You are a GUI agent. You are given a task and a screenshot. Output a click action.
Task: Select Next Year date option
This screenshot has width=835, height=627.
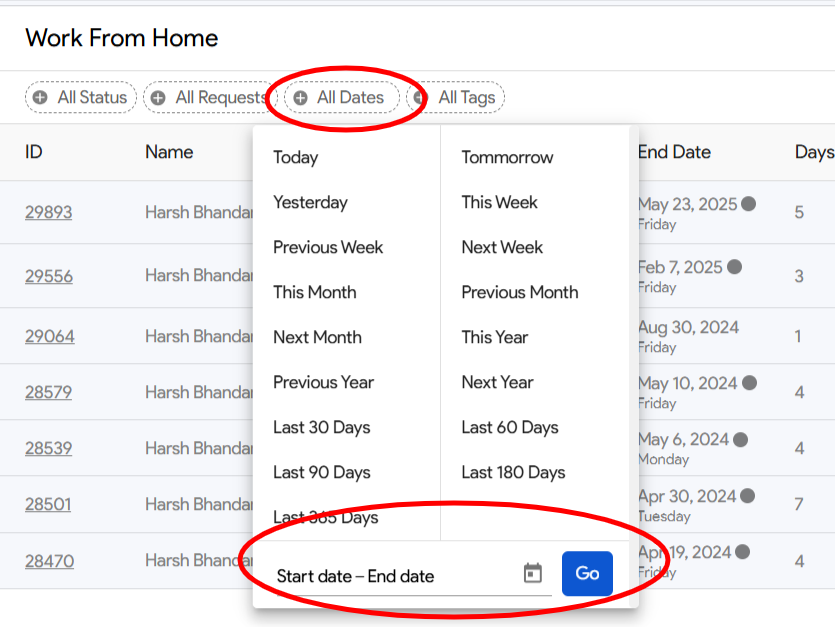tap(497, 382)
